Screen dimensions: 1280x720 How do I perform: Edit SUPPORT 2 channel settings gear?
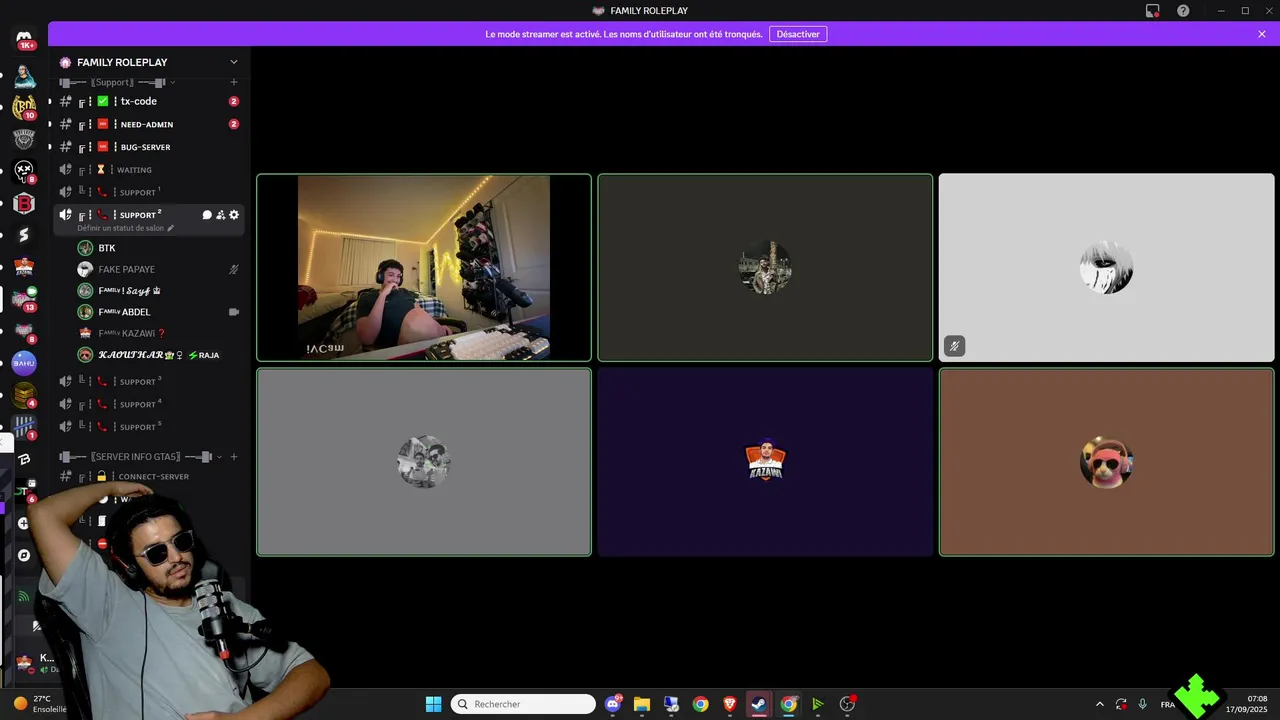click(x=234, y=215)
